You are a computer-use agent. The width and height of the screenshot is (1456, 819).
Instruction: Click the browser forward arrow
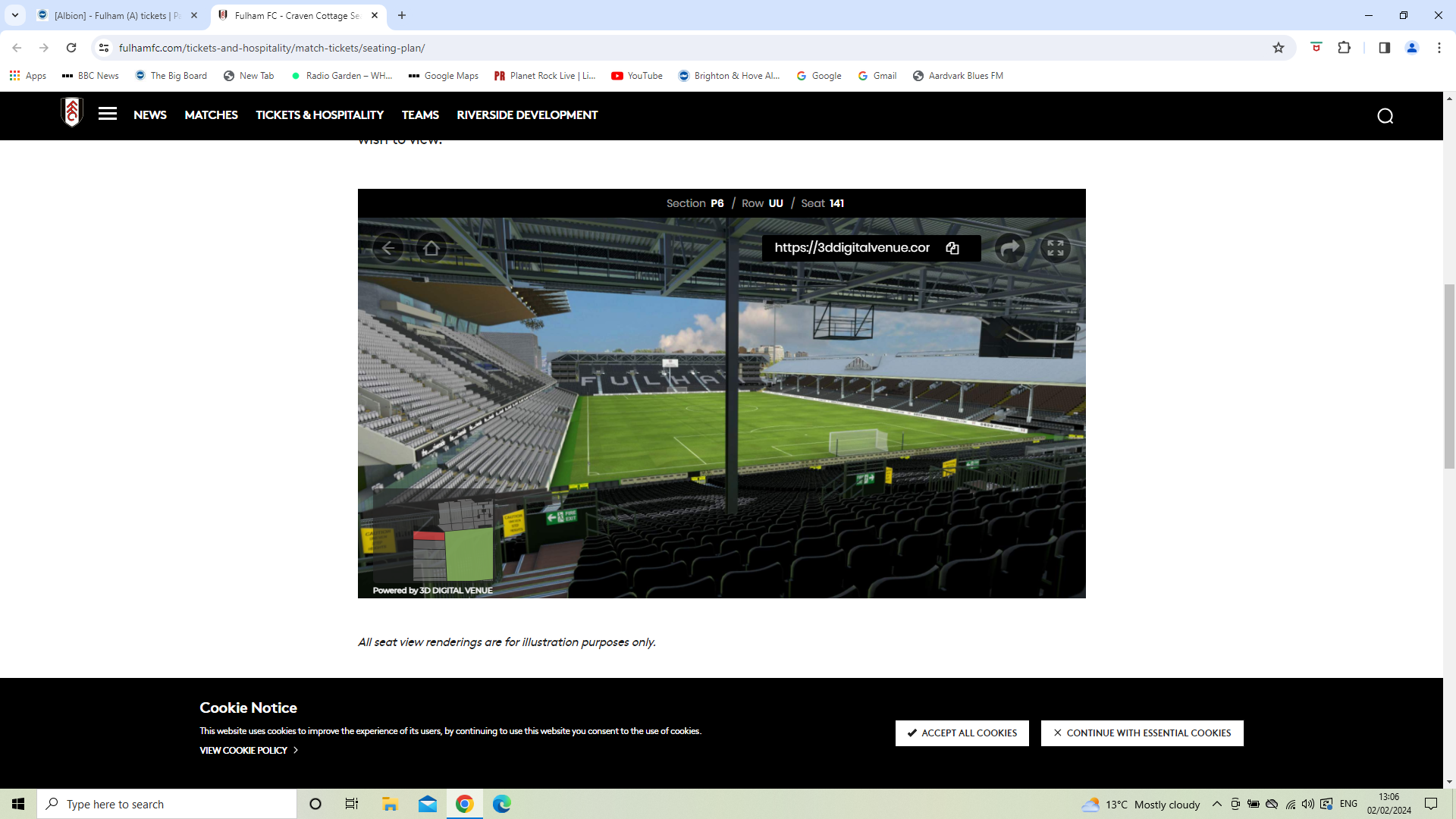pyautogui.click(x=44, y=48)
